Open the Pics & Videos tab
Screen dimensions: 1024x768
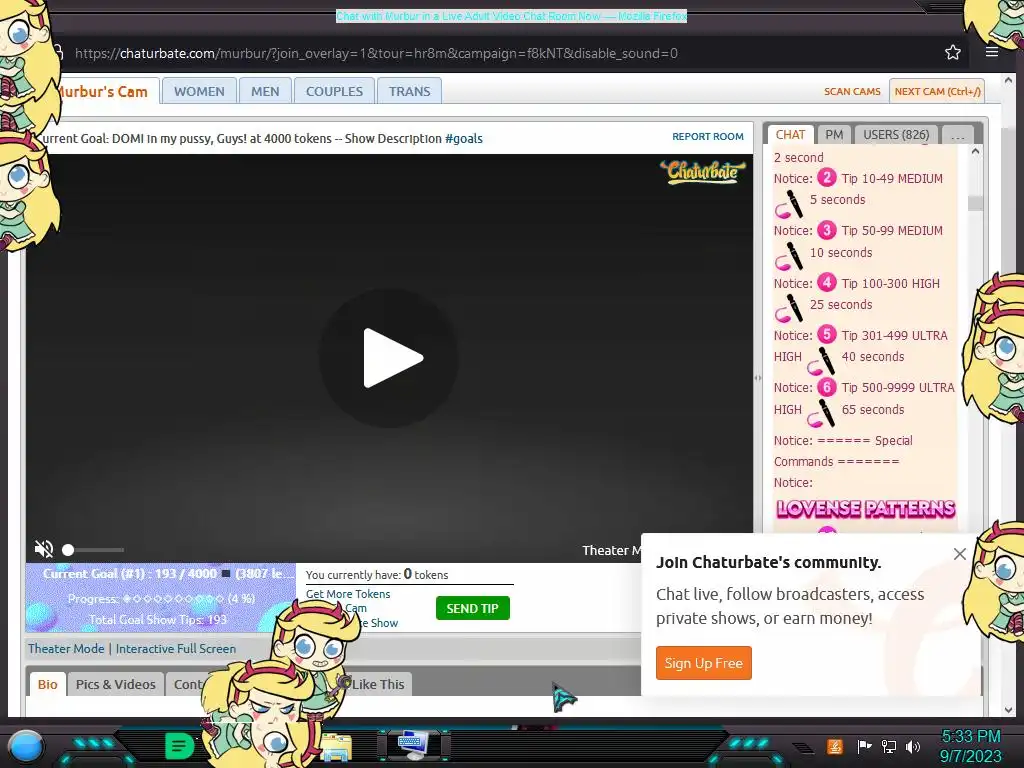pos(116,684)
